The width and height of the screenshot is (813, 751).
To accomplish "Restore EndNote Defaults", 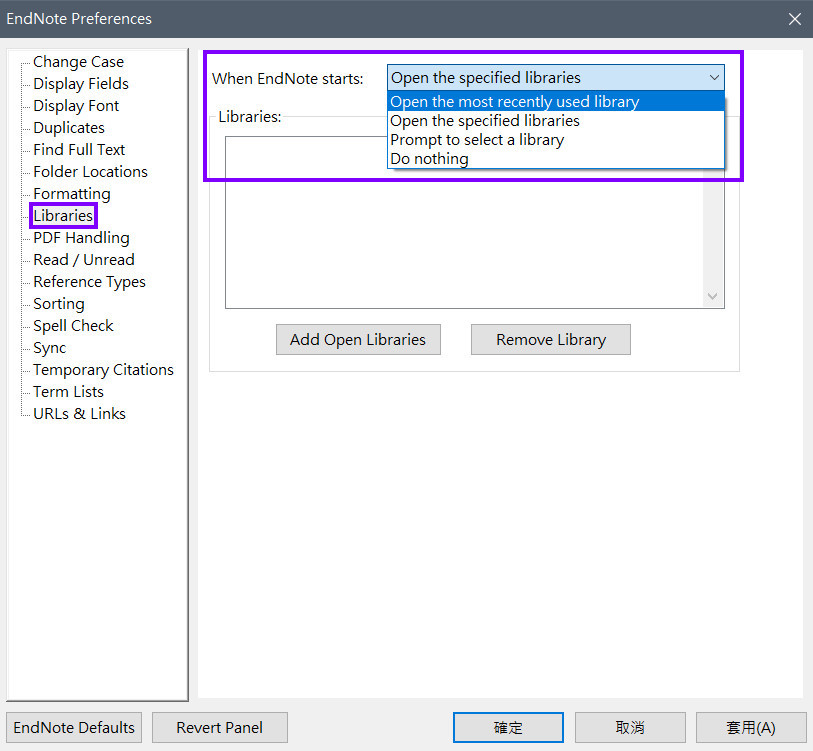I will (74, 728).
